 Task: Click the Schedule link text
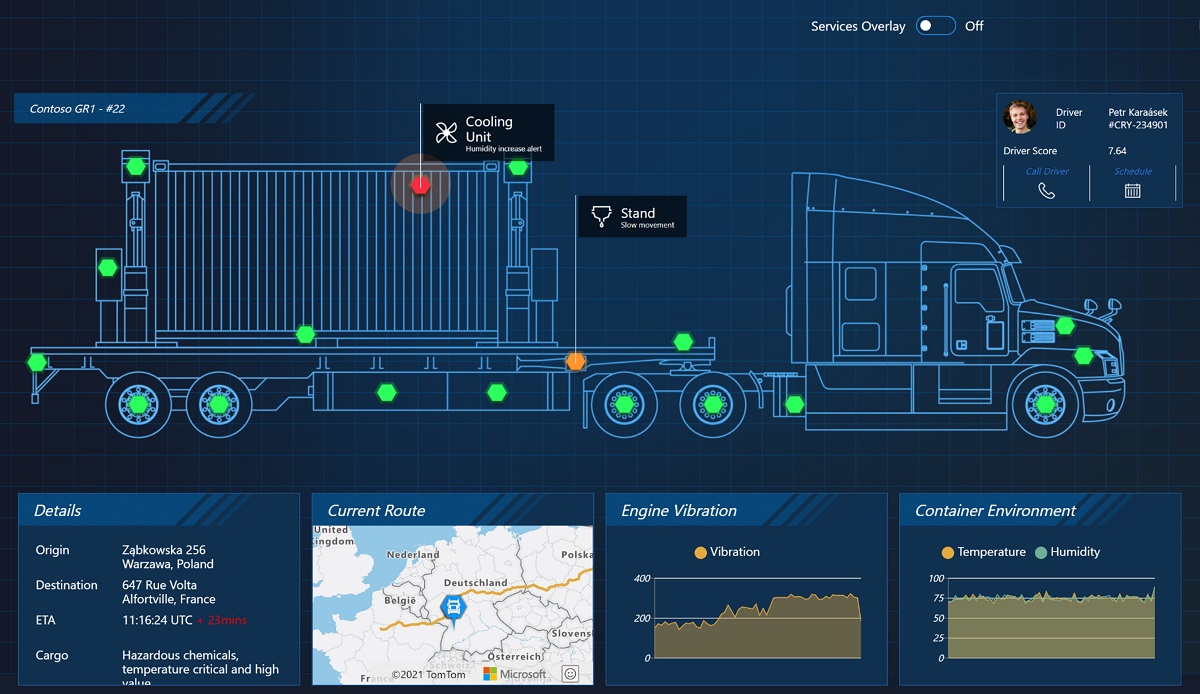coord(1133,171)
